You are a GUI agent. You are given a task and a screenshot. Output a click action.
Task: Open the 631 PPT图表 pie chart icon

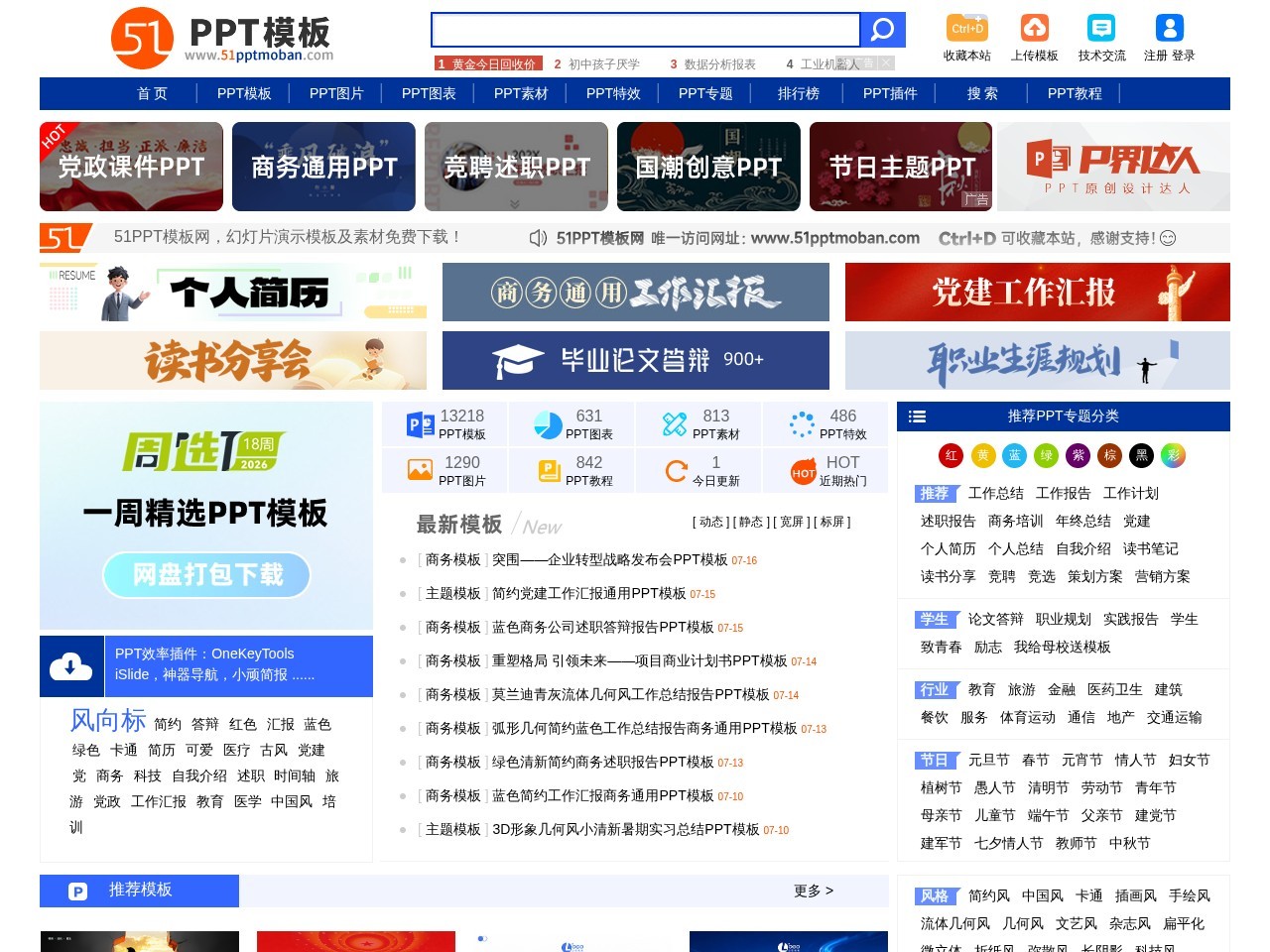548,424
